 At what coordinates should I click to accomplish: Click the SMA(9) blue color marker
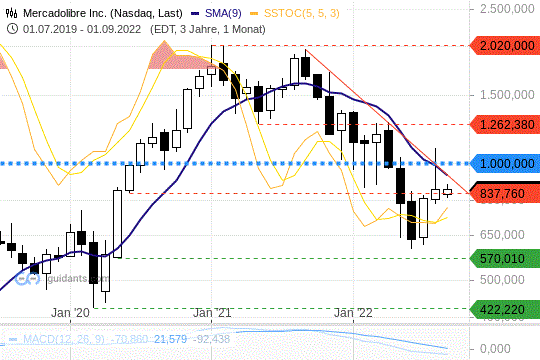click(195, 14)
